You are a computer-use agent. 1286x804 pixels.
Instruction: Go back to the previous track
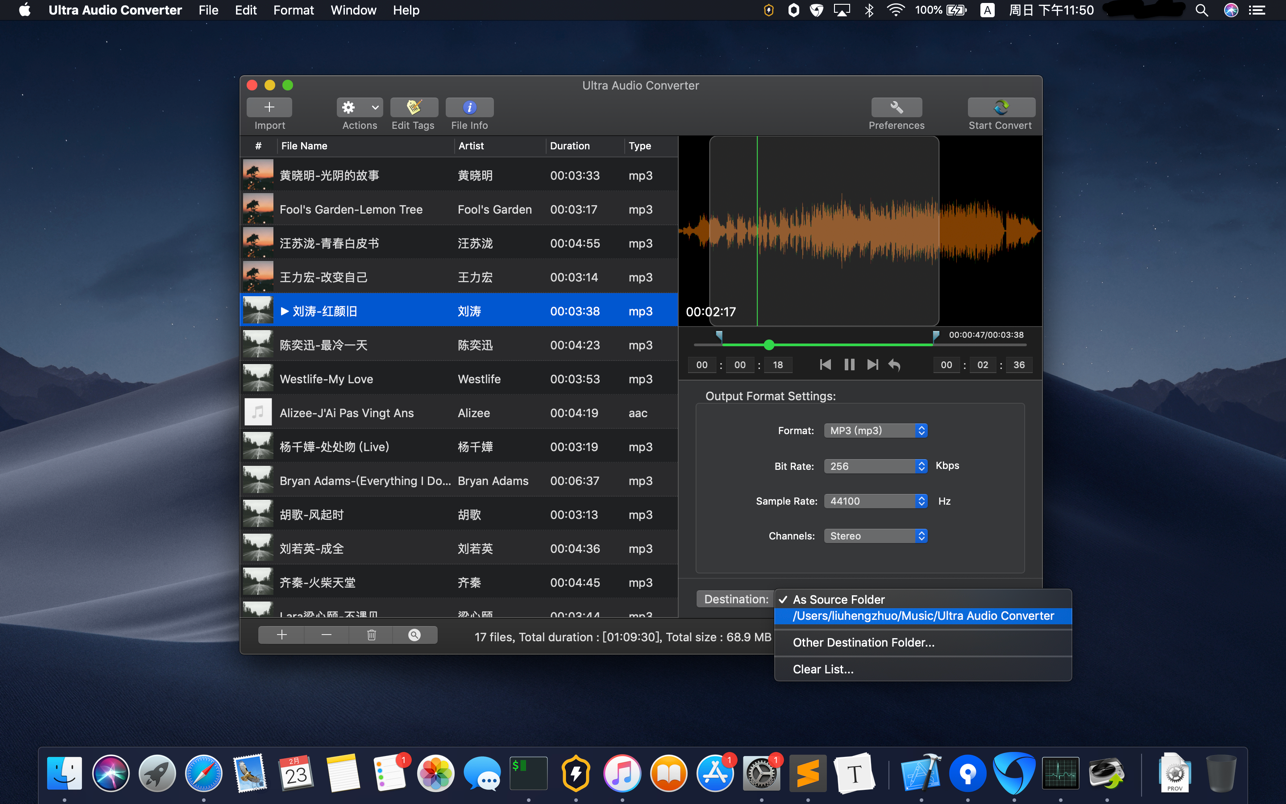825,365
